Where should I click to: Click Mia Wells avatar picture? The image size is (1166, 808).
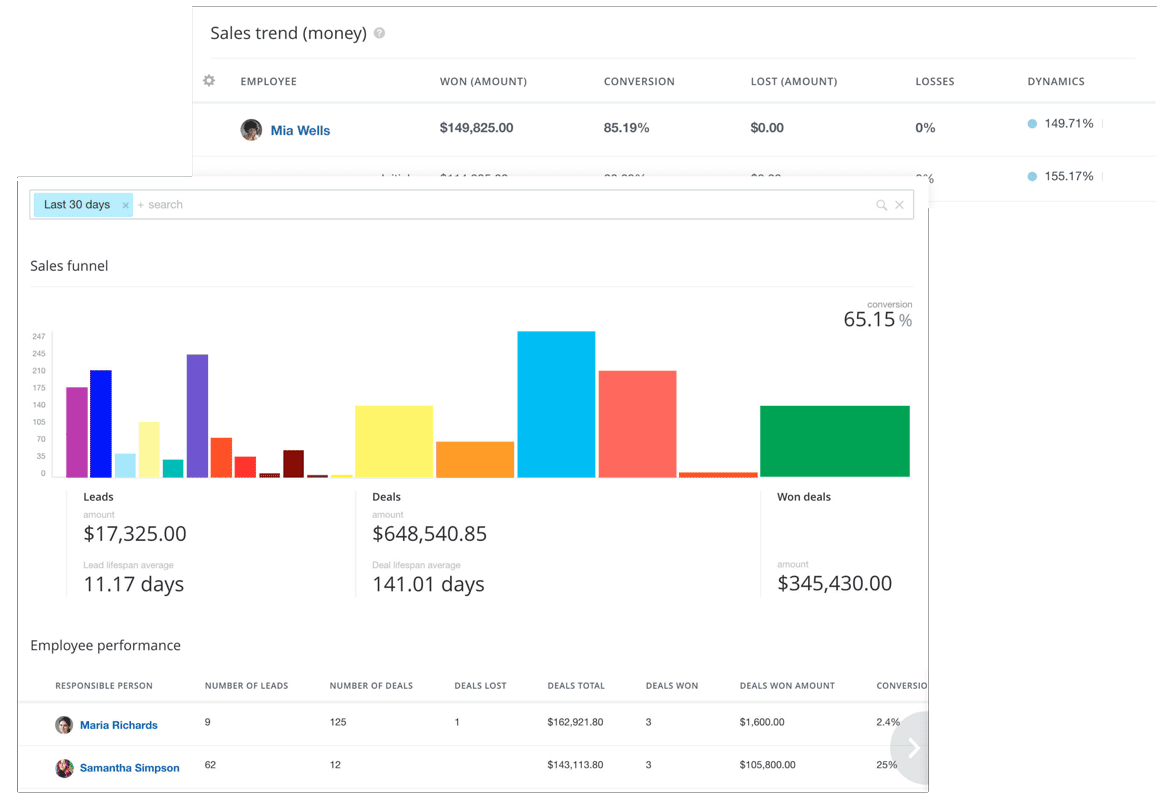coord(251,130)
